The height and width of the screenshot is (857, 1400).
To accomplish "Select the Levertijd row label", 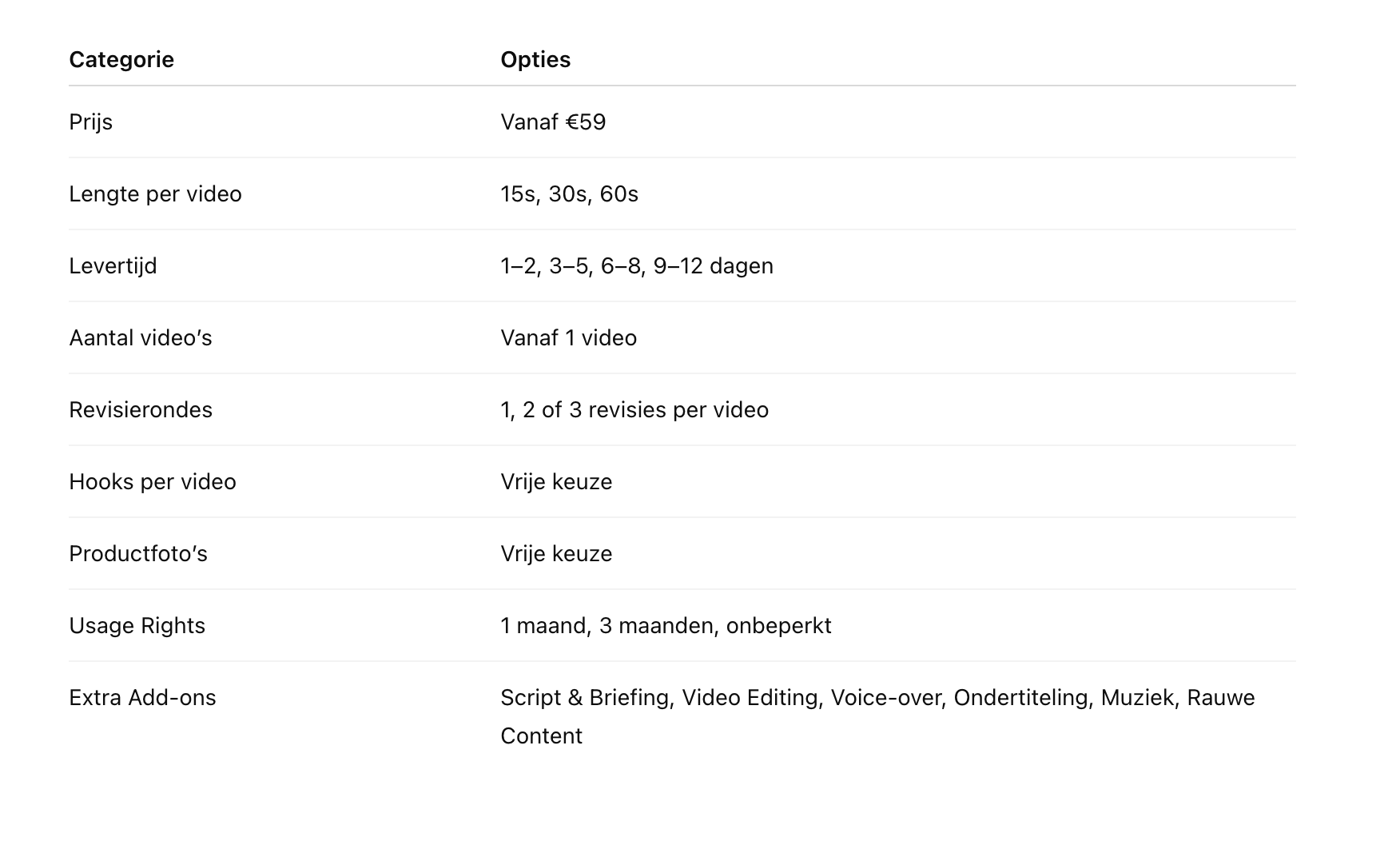I will pyautogui.click(x=113, y=266).
